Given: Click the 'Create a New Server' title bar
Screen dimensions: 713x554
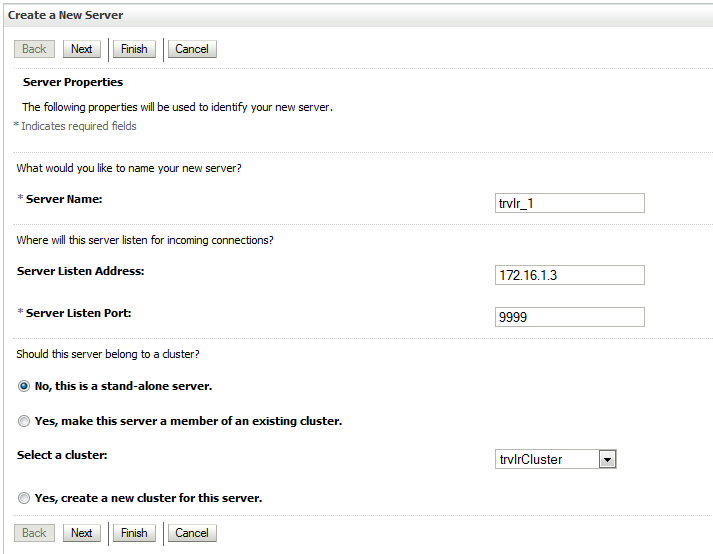Looking at the screenshot, I should (358, 15).
